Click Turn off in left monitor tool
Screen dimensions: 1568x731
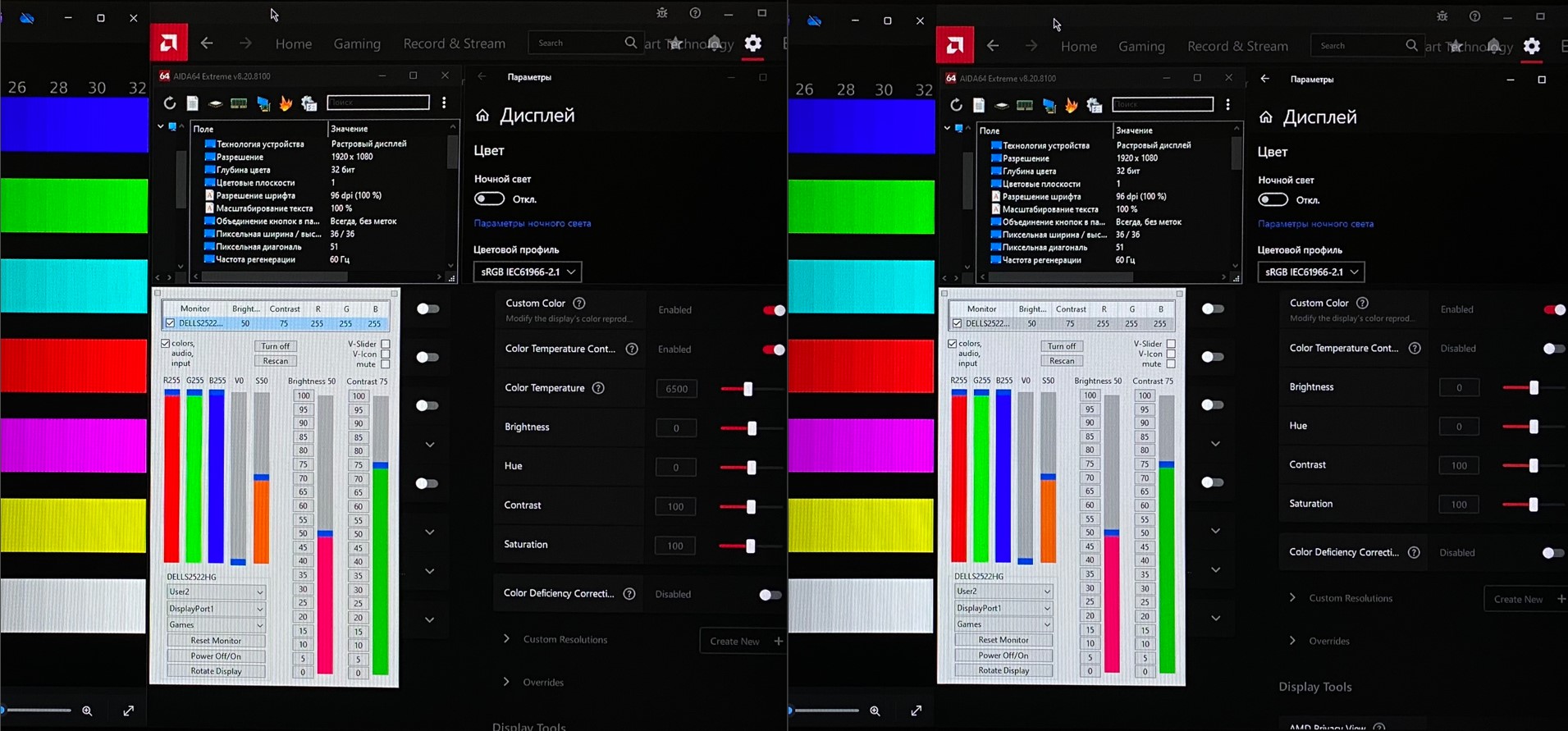[276, 346]
